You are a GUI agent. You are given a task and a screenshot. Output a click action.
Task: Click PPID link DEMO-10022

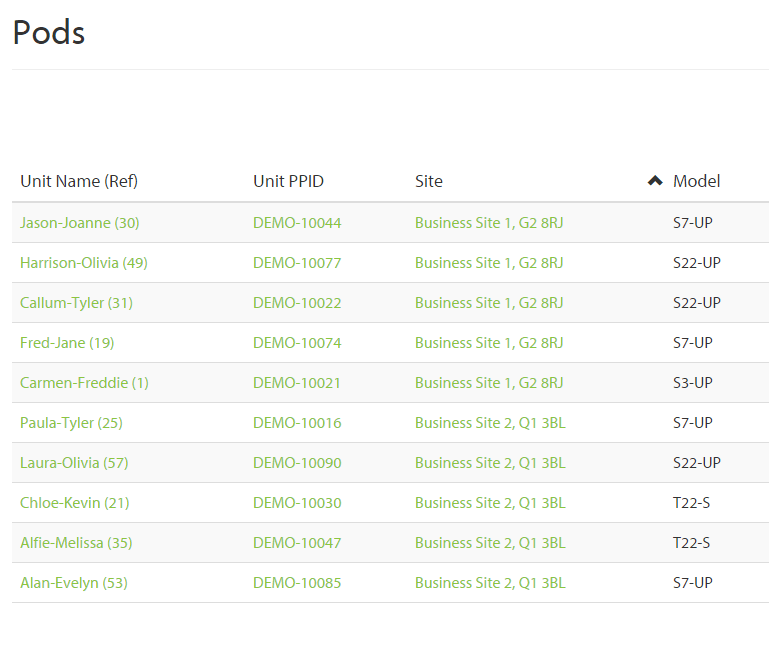(x=297, y=303)
